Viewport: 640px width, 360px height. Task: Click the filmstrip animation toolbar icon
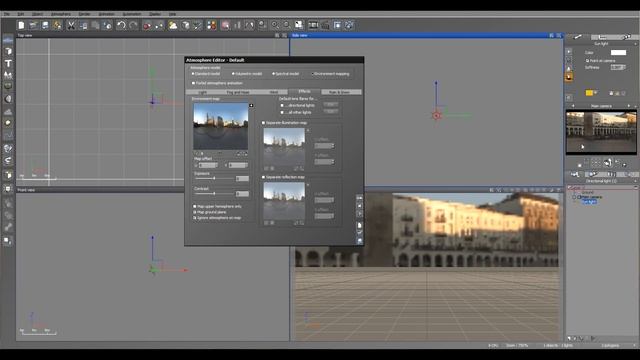313,25
